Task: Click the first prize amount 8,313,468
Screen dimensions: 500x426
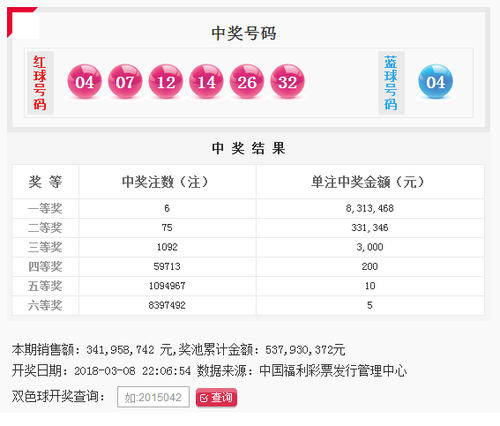Action: (370, 208)
